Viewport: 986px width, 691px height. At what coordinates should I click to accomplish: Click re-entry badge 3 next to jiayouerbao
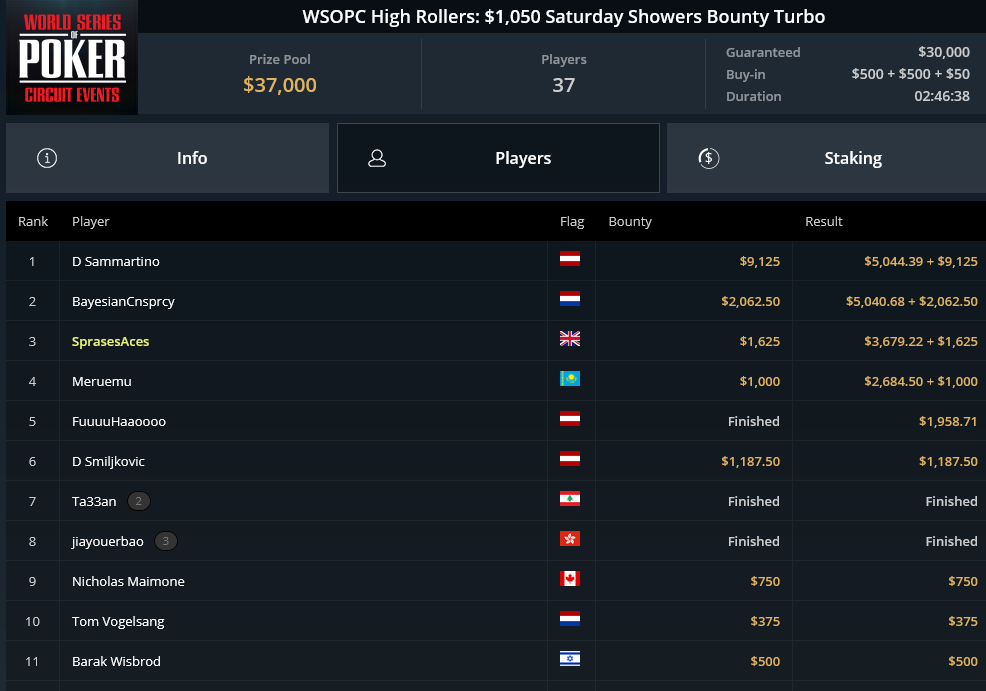coord(166,541)
